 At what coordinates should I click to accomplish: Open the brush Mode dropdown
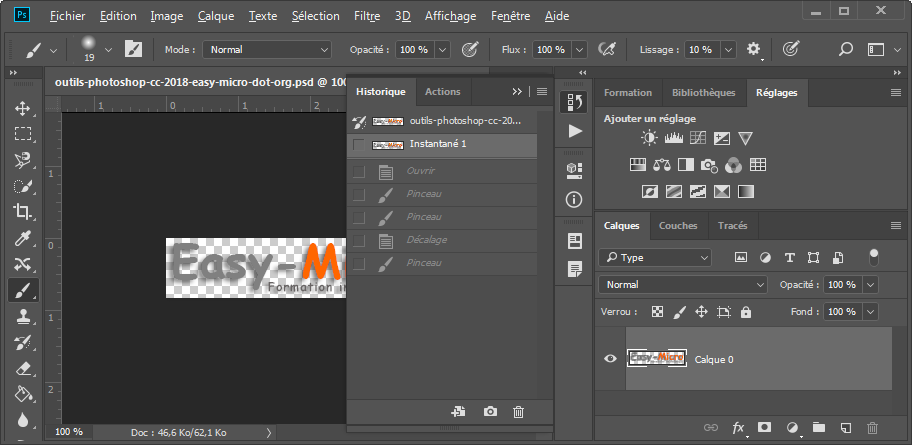267,50
